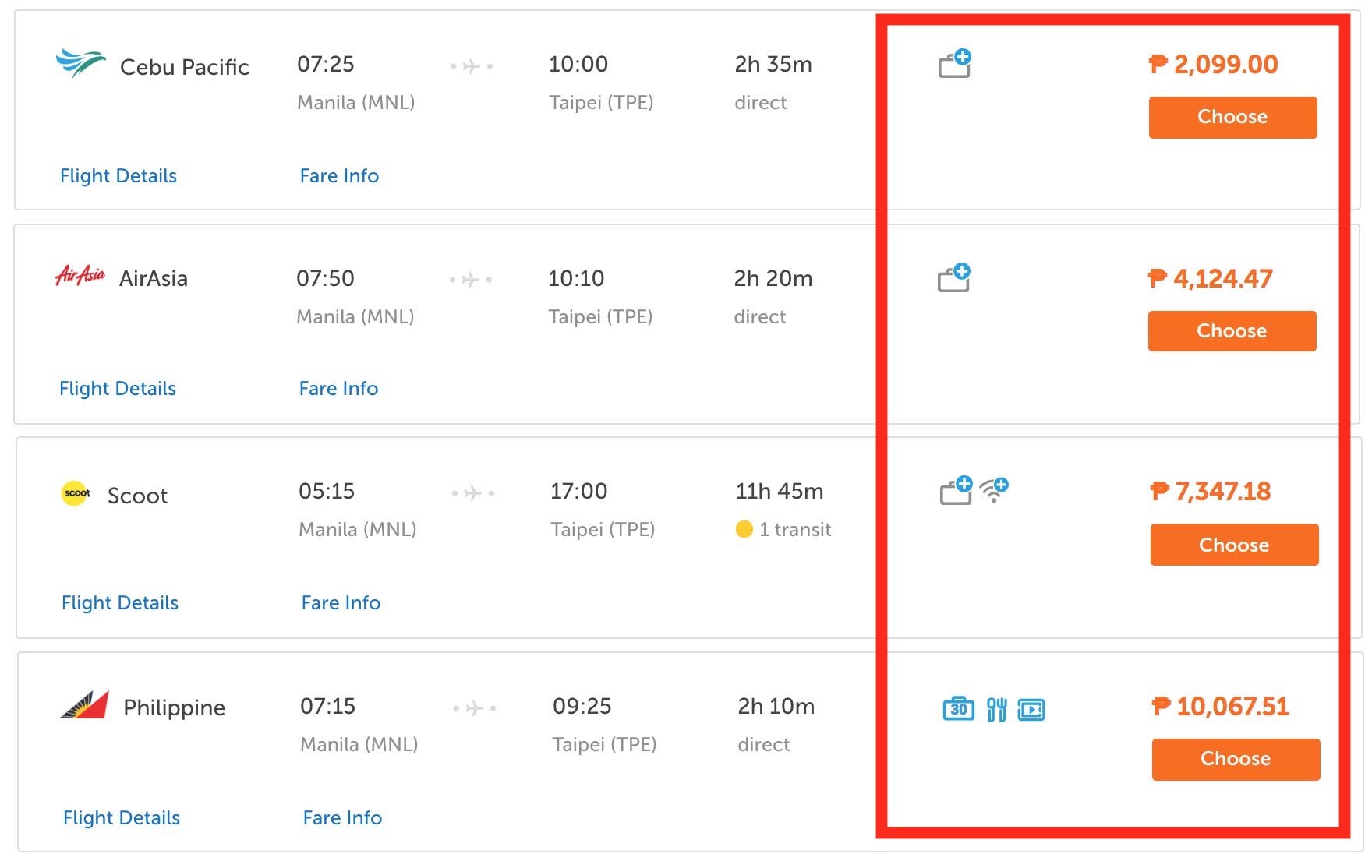The image size is (1372, 868).
Task: Click in-flight entertainment icon on Philippine flight
Action: (1031, 710)
